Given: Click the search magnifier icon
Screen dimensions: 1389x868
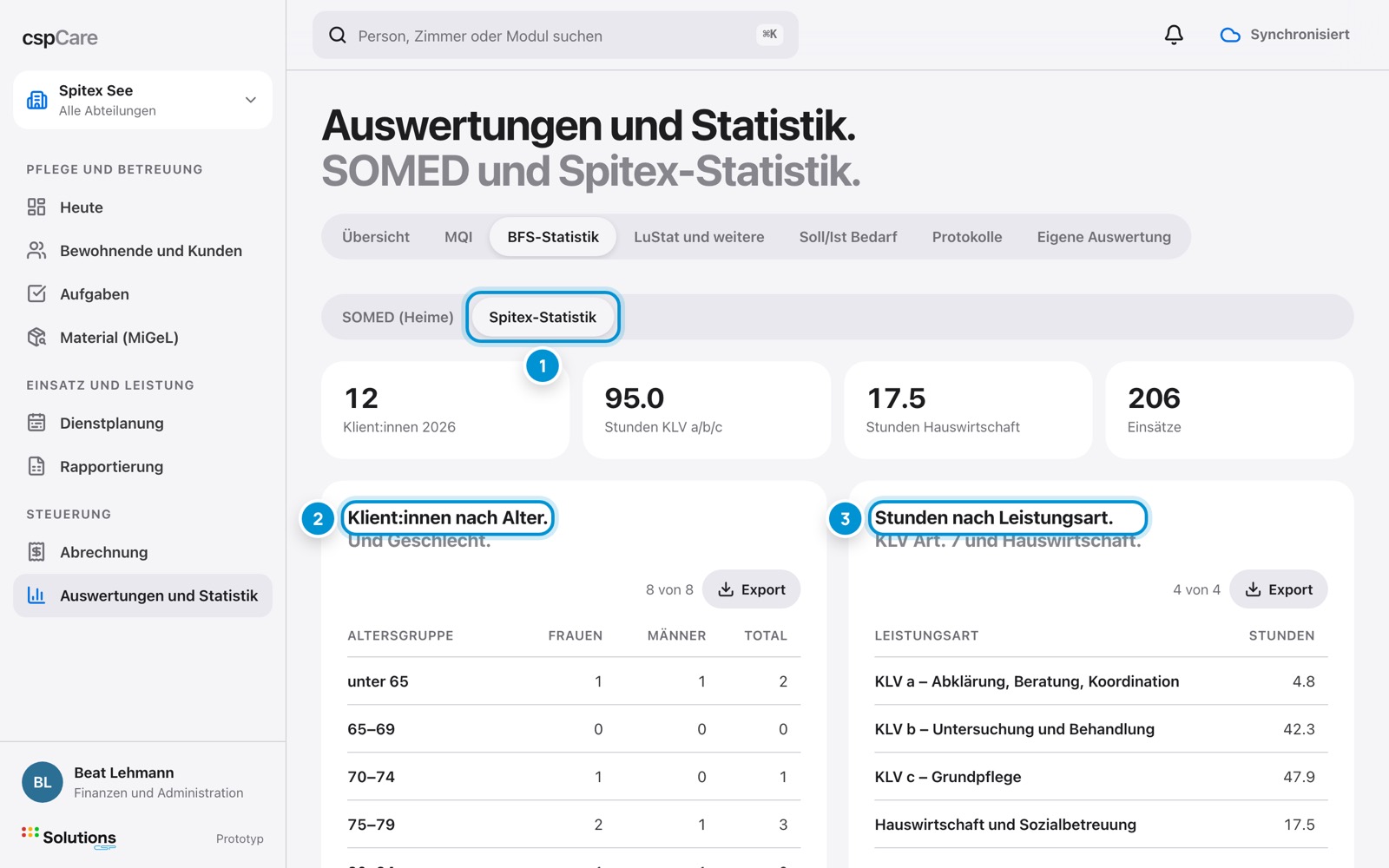Looking at the screenshot, I should pyautogui.click(x=338, y=35).
